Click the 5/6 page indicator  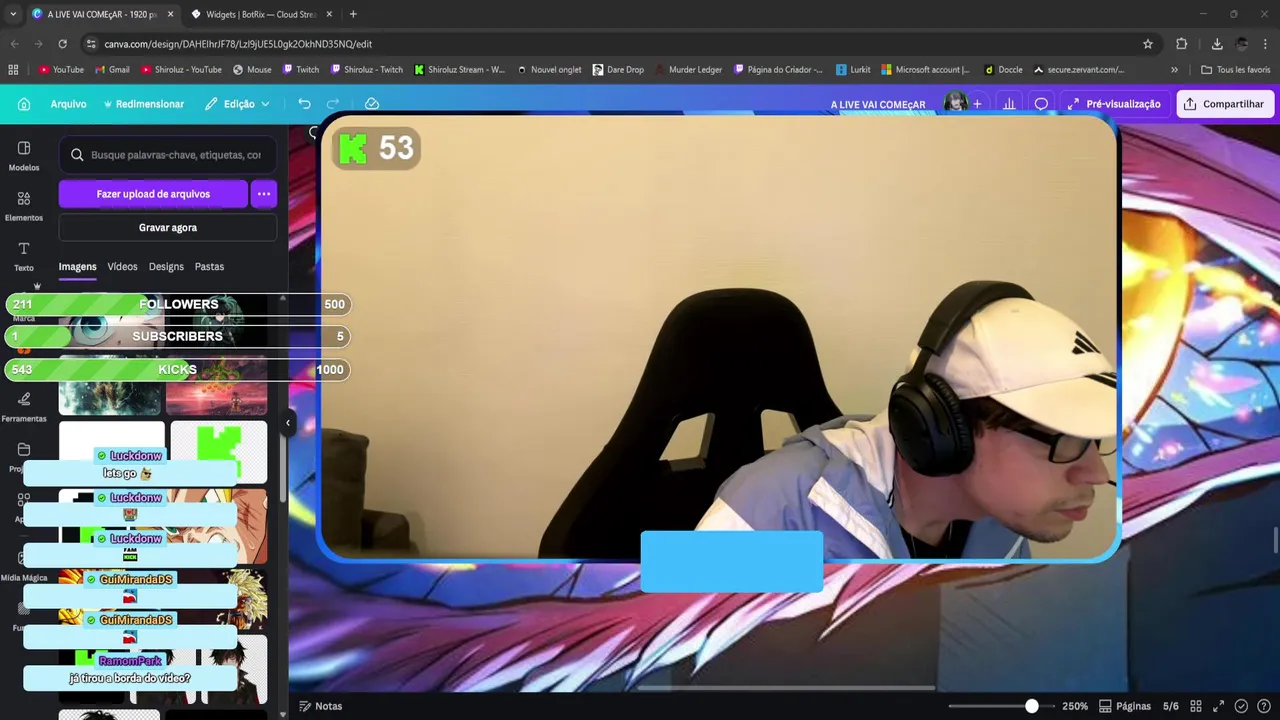click(x=1171, y=706)
